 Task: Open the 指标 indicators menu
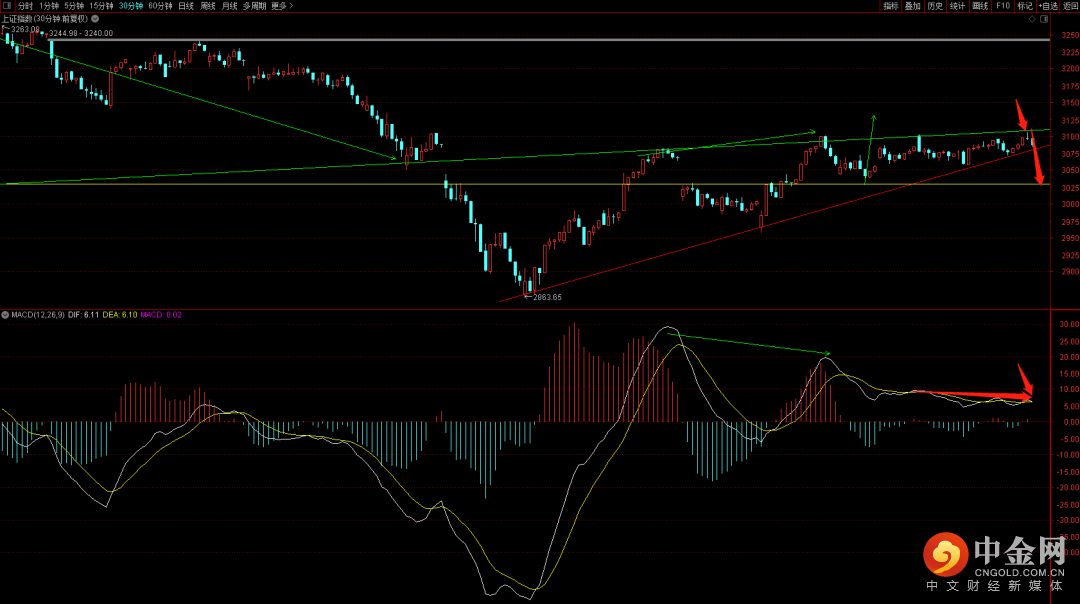[890, 6]
